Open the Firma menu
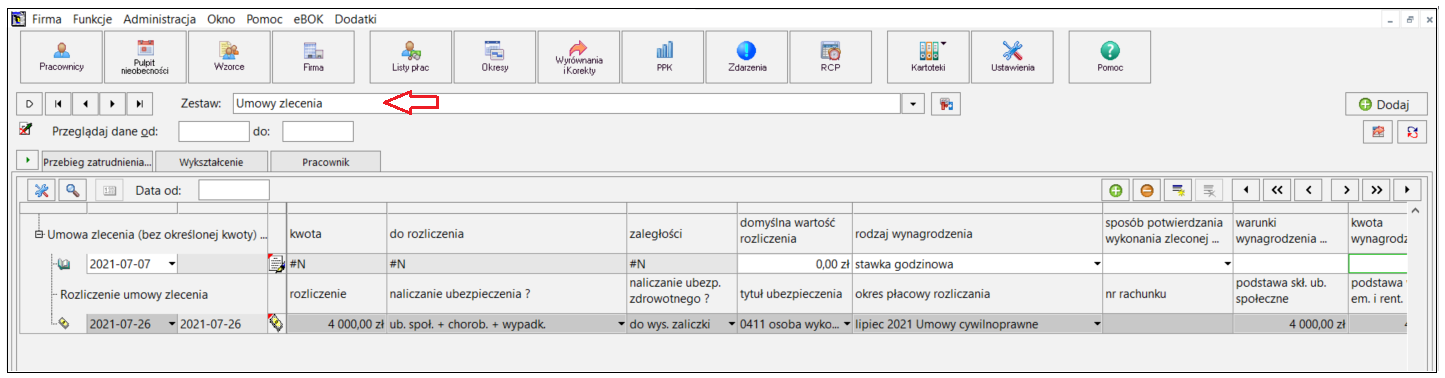 (x=47, y=19)
